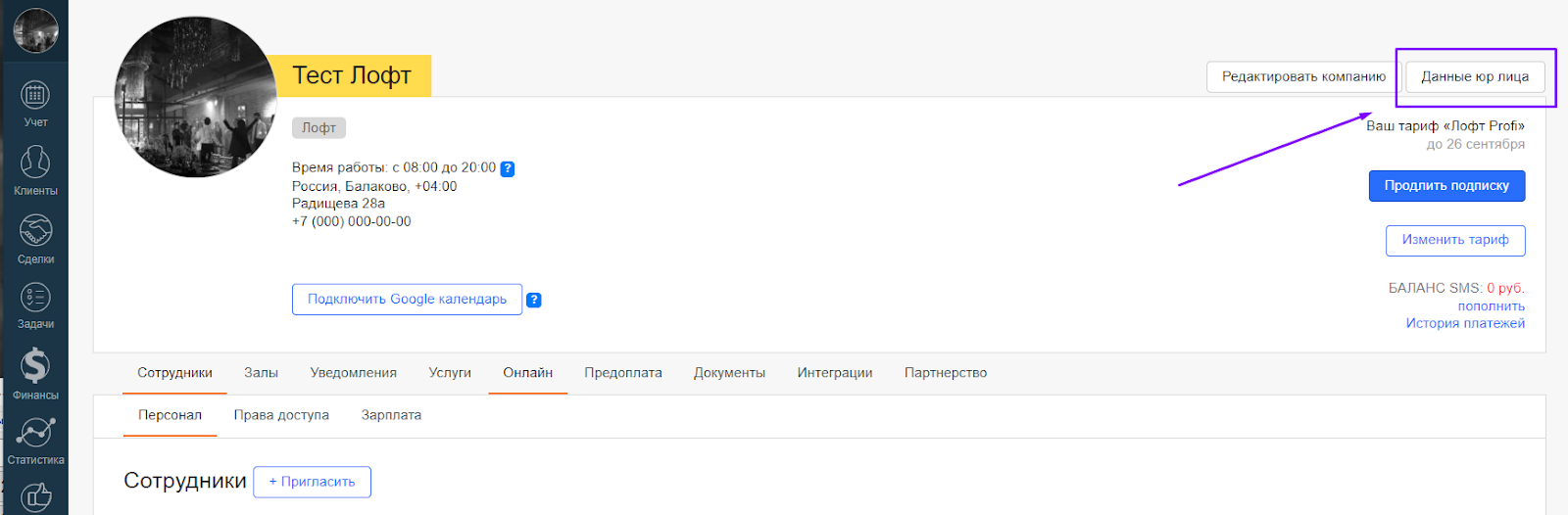
Task: Open the Клиенты section icon
Action: point(35,163)
